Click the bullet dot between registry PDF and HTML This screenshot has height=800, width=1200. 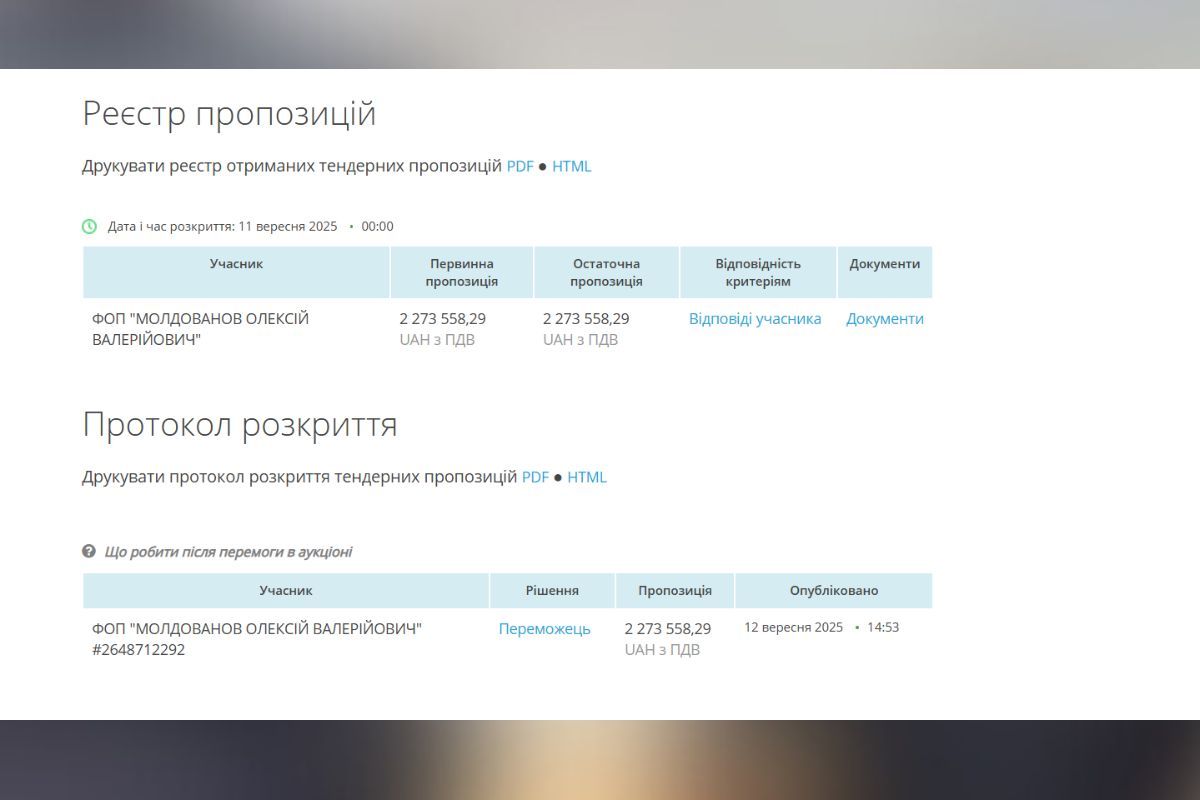(543, 166)
